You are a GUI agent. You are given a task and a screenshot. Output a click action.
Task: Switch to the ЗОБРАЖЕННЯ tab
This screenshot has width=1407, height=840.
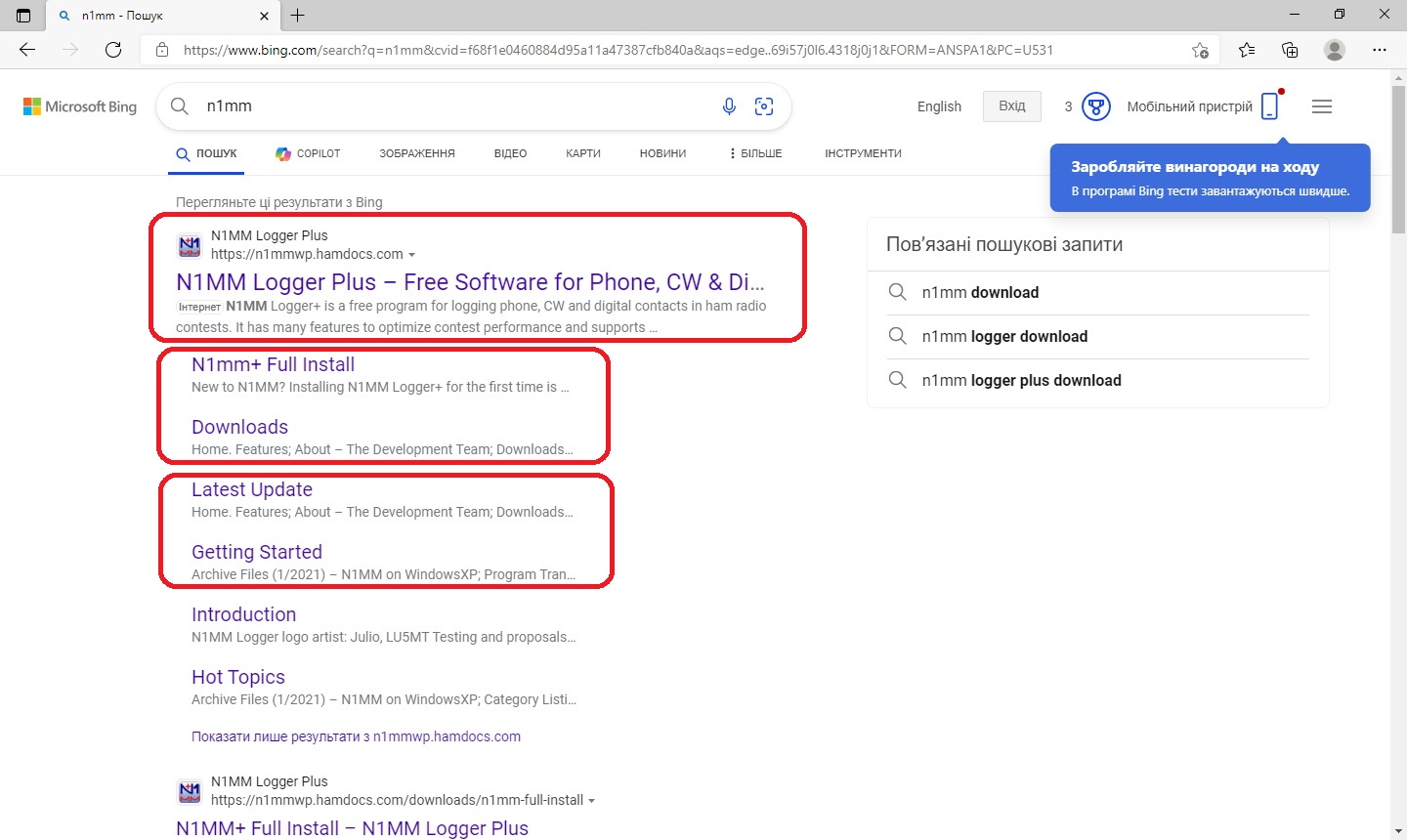pos(417,153)
